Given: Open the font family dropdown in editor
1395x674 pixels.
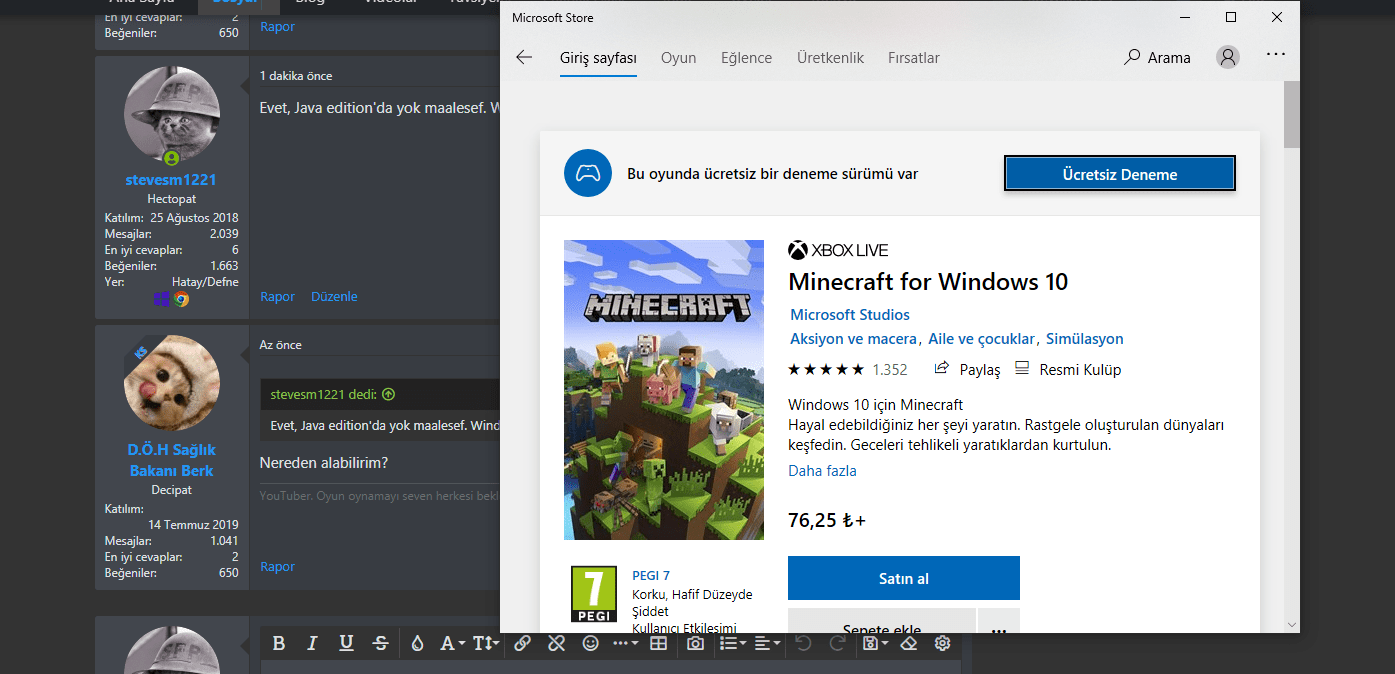Looking at the screenshot, I should pos(452,643).
